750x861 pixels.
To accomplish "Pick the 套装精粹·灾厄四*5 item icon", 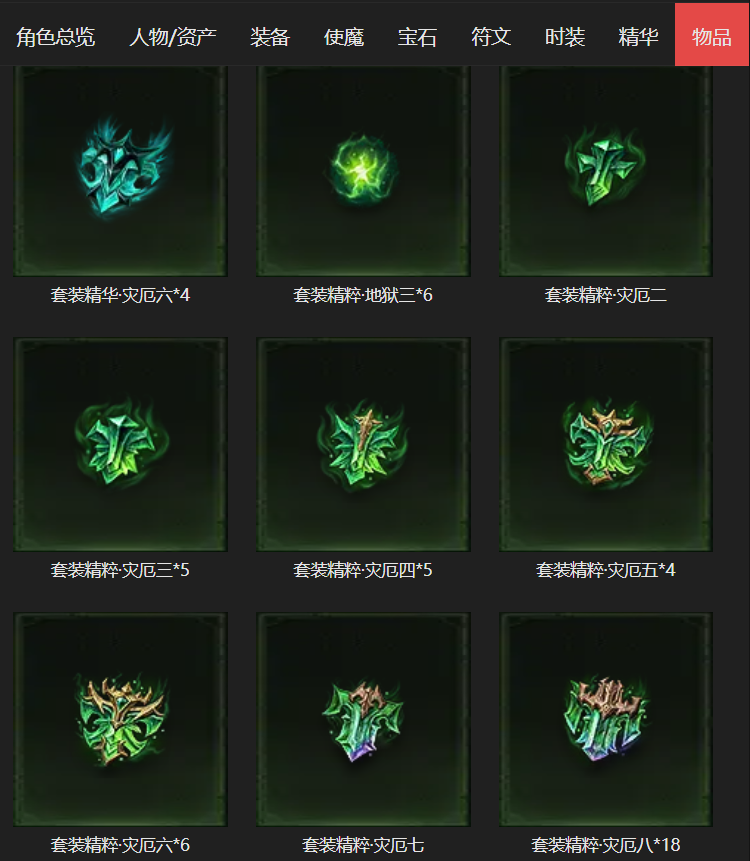I will (x=363, y=444).
